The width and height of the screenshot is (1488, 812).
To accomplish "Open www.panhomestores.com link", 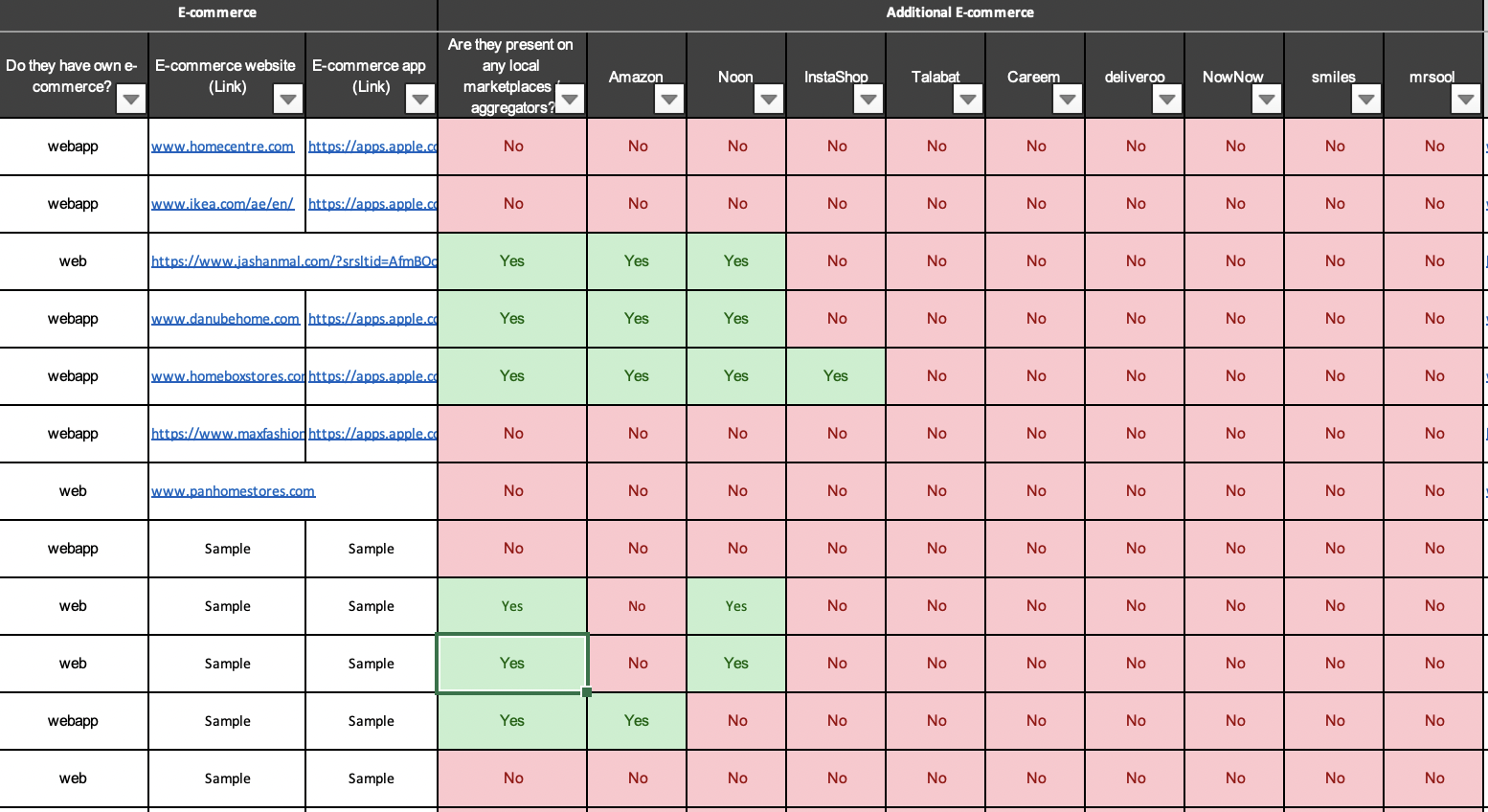I will 233,491.
